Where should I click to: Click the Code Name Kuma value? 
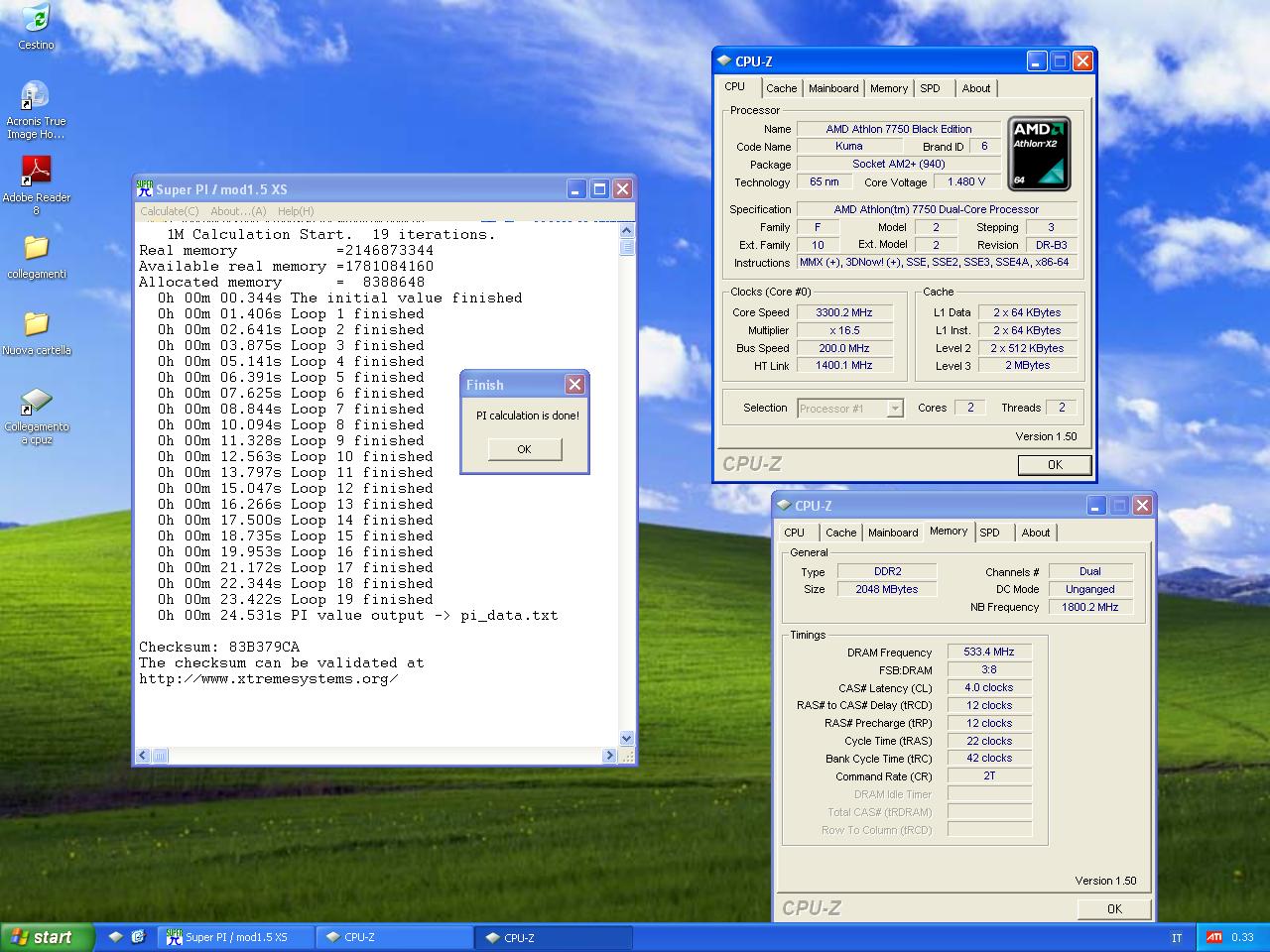click(x=849, y=146)
